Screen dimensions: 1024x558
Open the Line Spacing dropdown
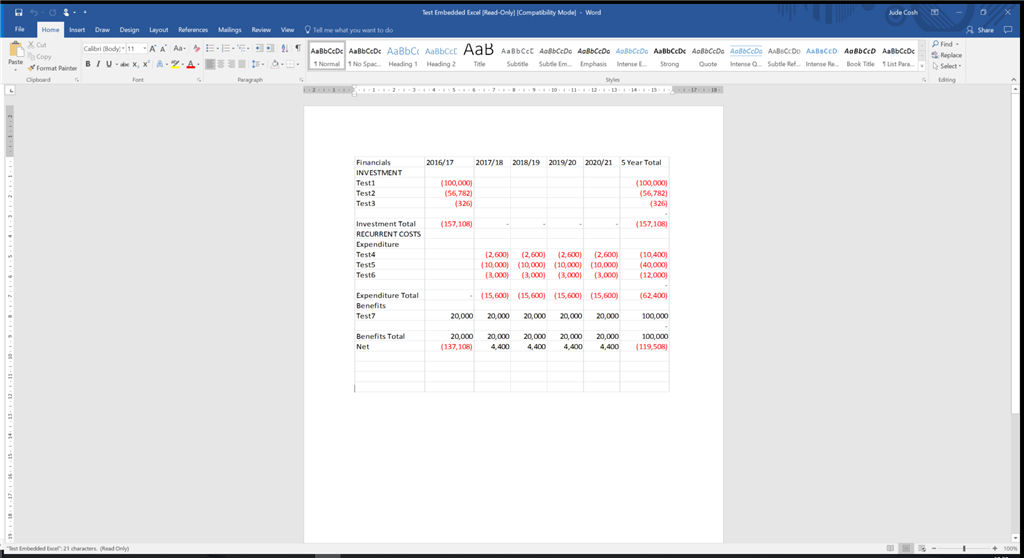tap(263, 64)
